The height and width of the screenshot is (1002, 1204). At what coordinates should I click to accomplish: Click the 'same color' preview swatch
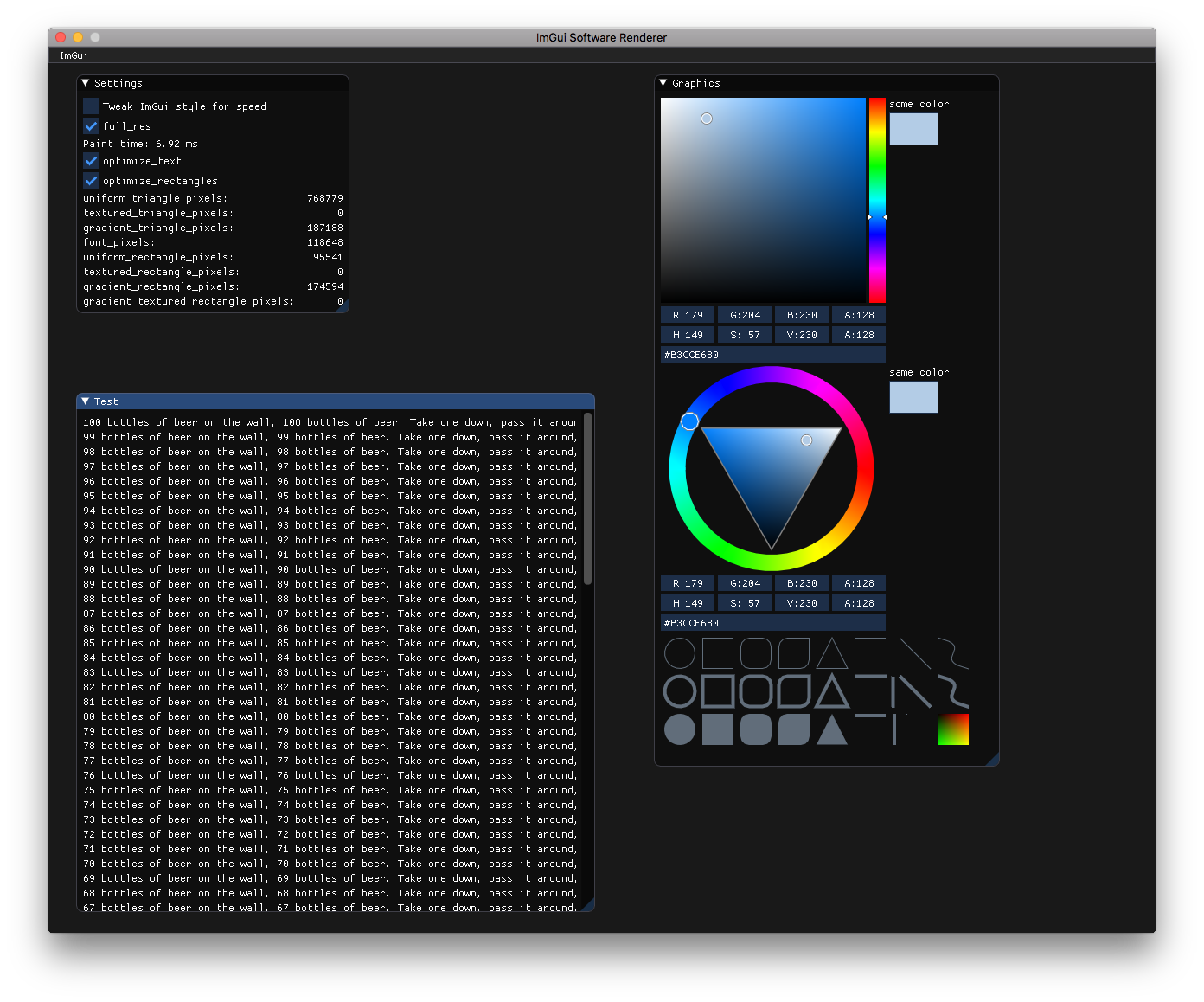913,397
